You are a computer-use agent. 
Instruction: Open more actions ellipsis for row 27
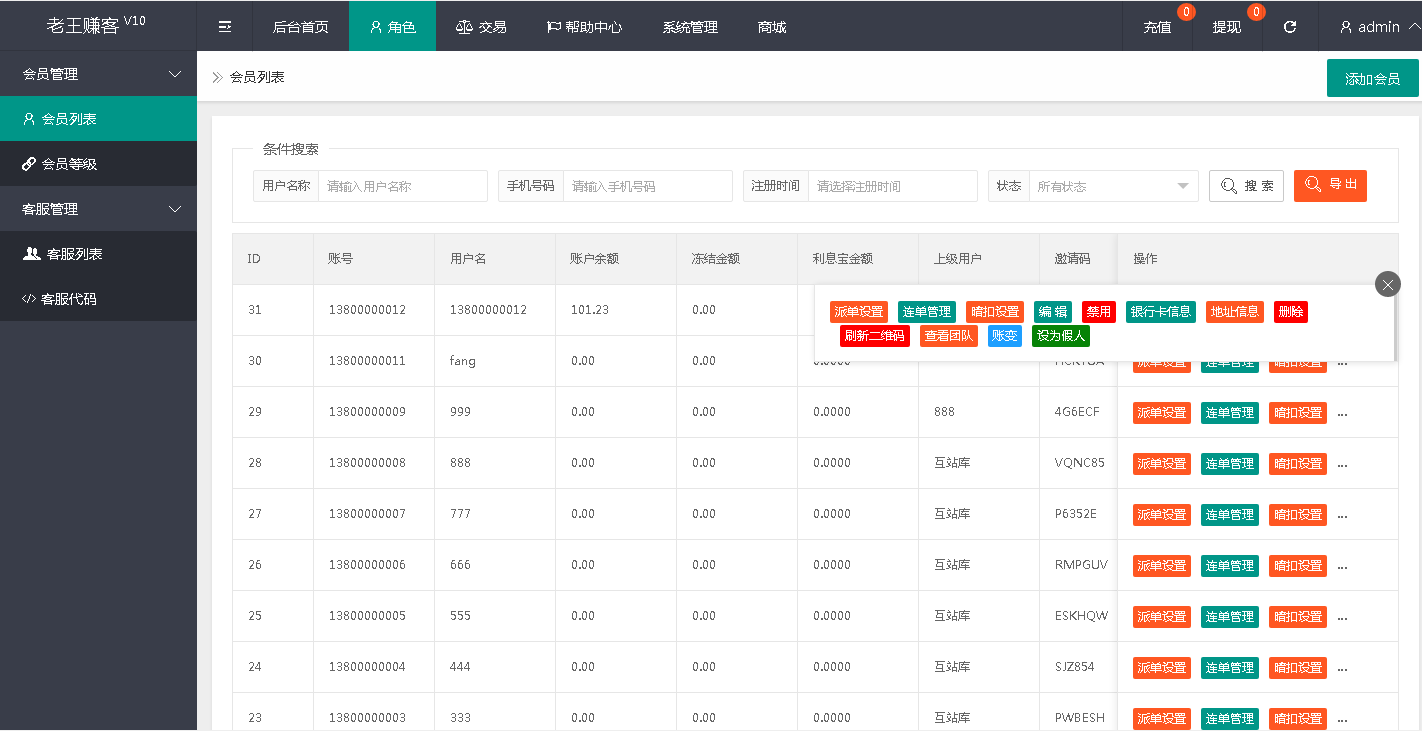[1342, 515]
